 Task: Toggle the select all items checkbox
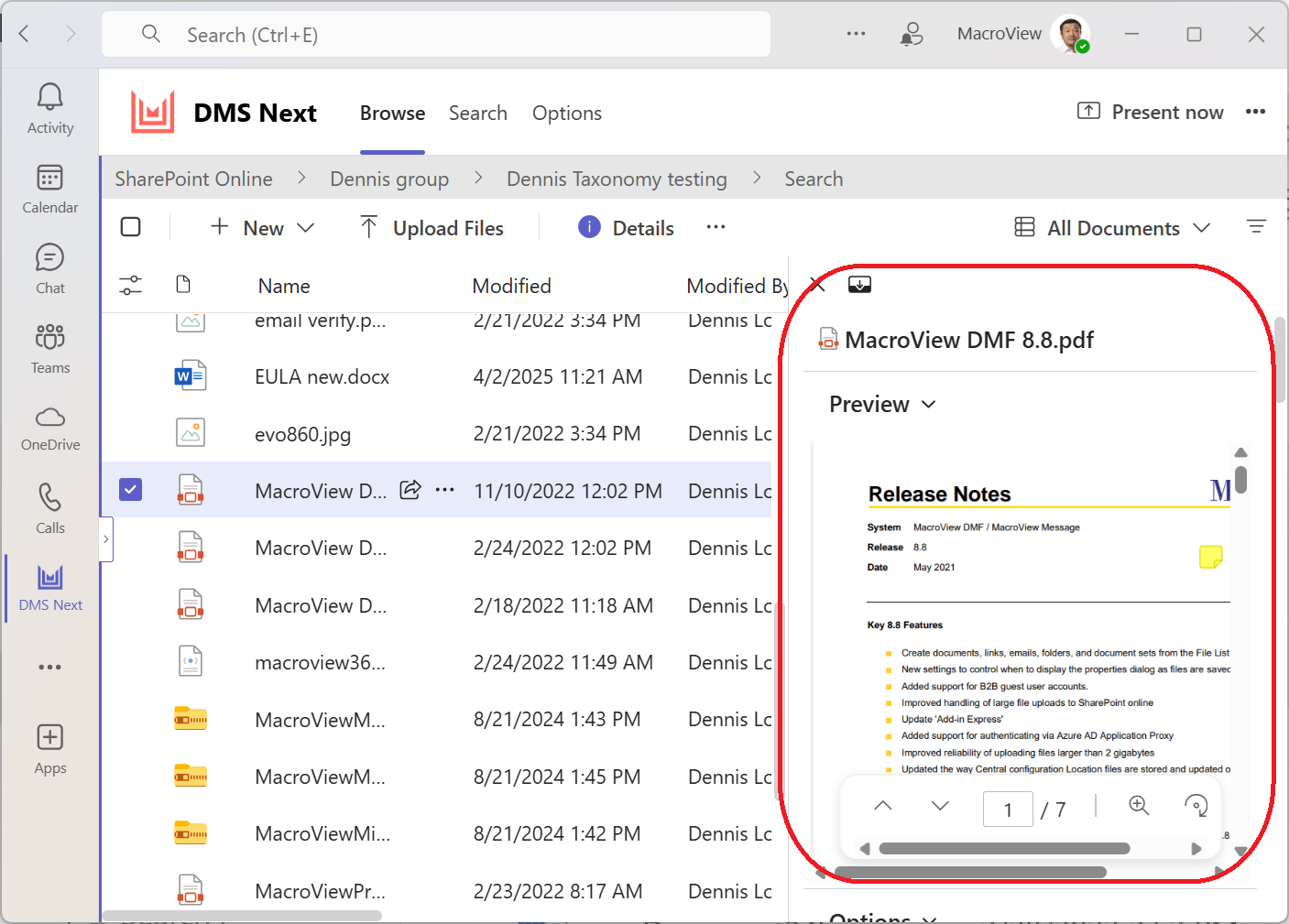[131, 226]
